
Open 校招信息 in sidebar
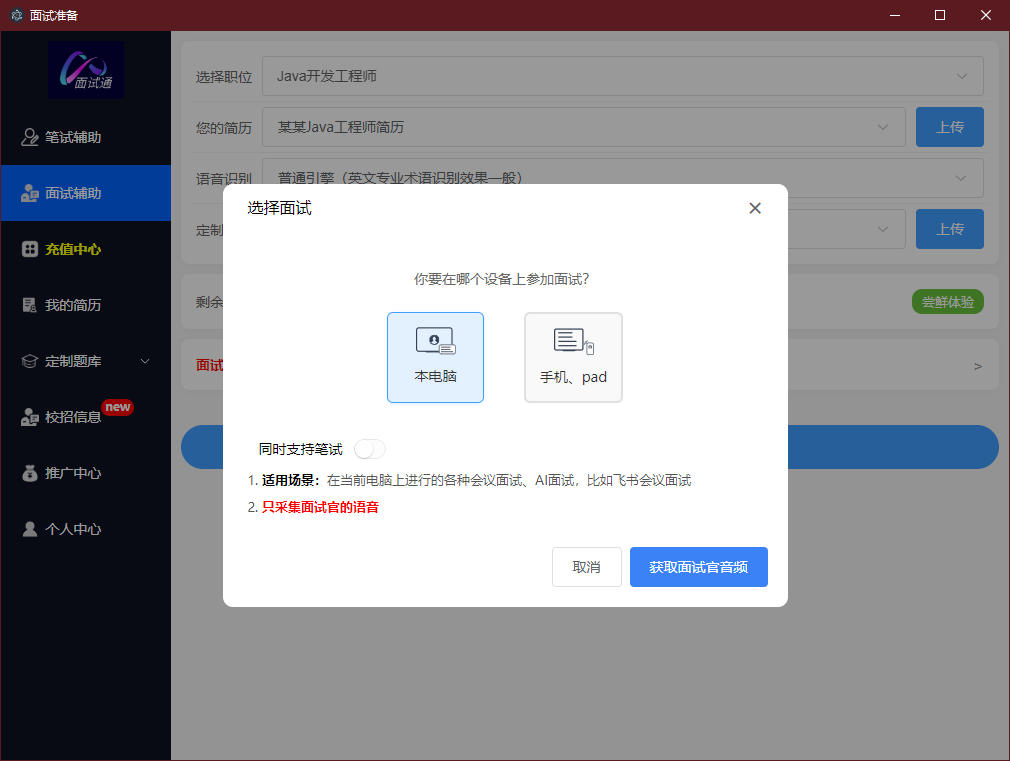[x=86, y=417]
